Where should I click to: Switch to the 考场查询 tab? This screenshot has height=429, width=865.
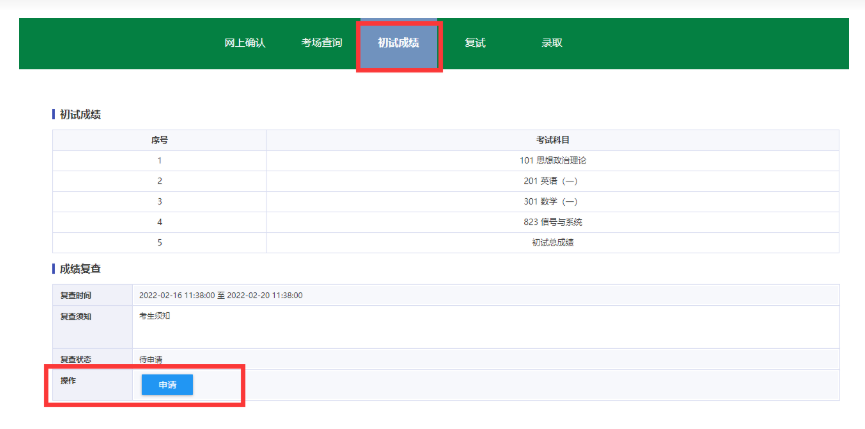[x=322, y=43]
